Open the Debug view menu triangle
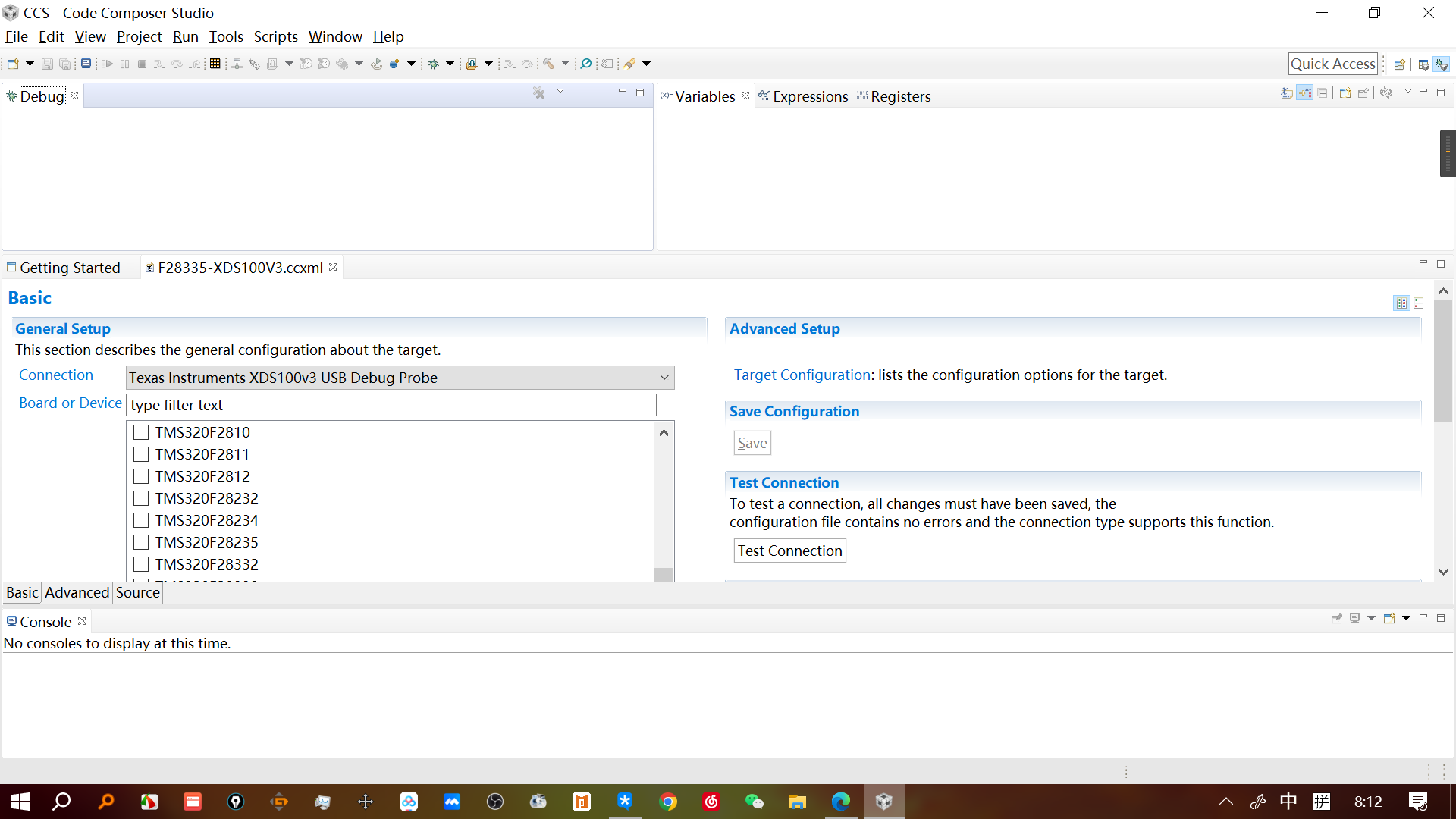1456x819 pixels. click(x=560, y=91)
